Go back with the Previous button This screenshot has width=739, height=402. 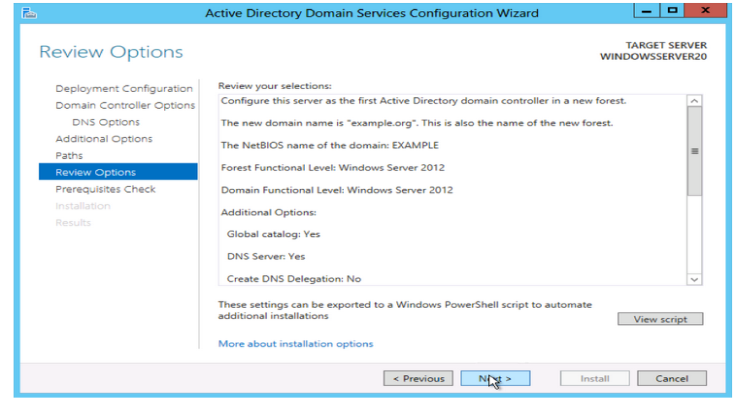(x=418, y=379)
